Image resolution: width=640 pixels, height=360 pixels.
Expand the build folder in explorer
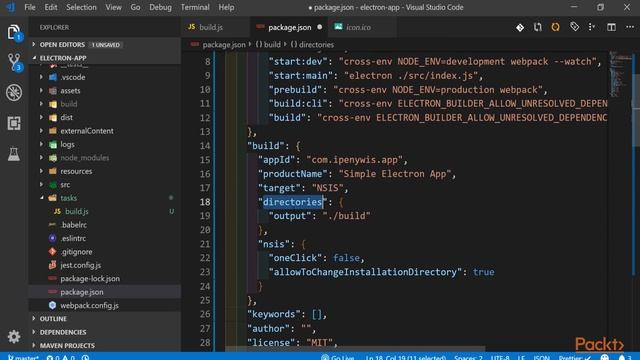(41, 104)
